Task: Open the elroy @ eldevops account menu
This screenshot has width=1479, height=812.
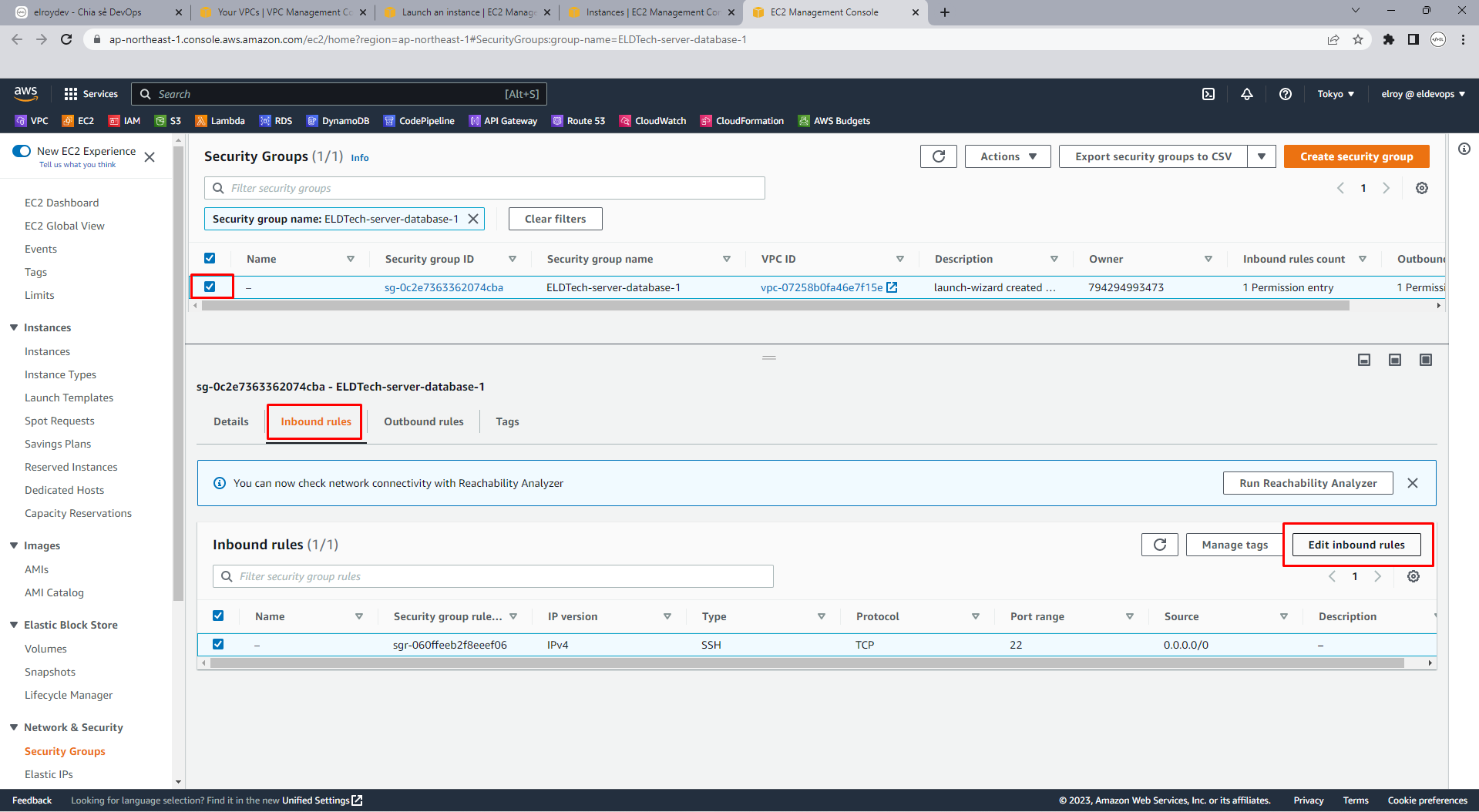Action: [x=1423, y=94]
